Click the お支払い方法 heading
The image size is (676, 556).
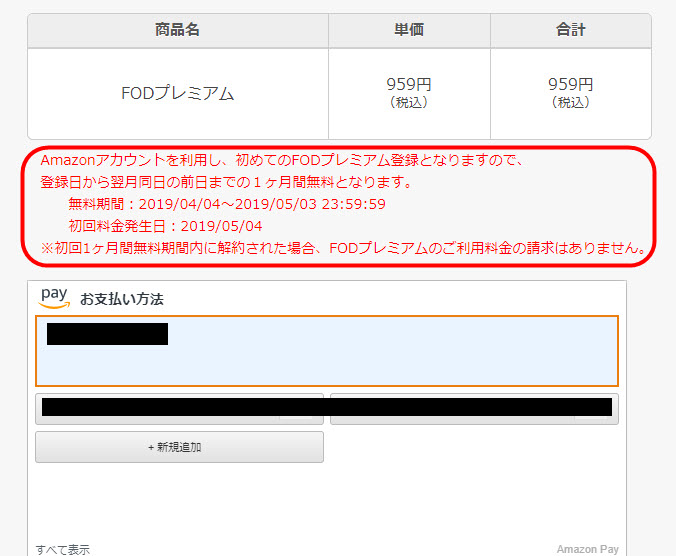pyautogui.click(x=121, y=299)
